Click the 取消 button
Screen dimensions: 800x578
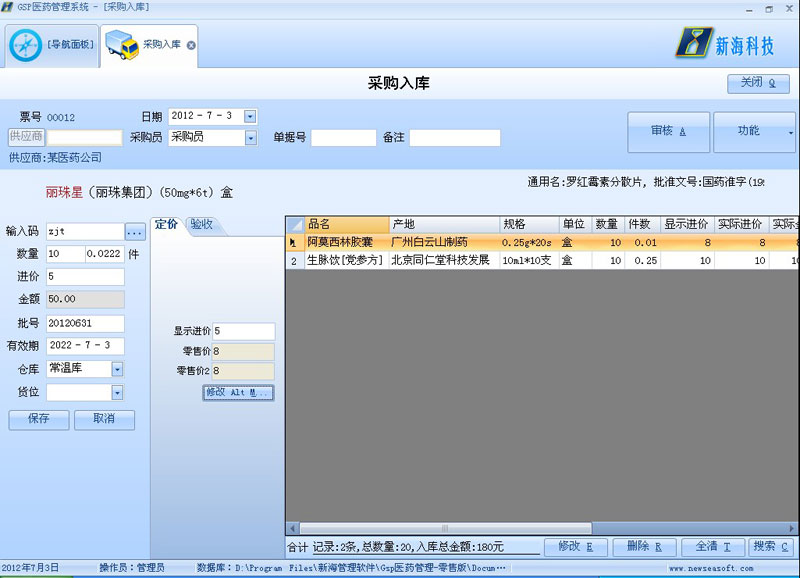[x=103, y=420]
